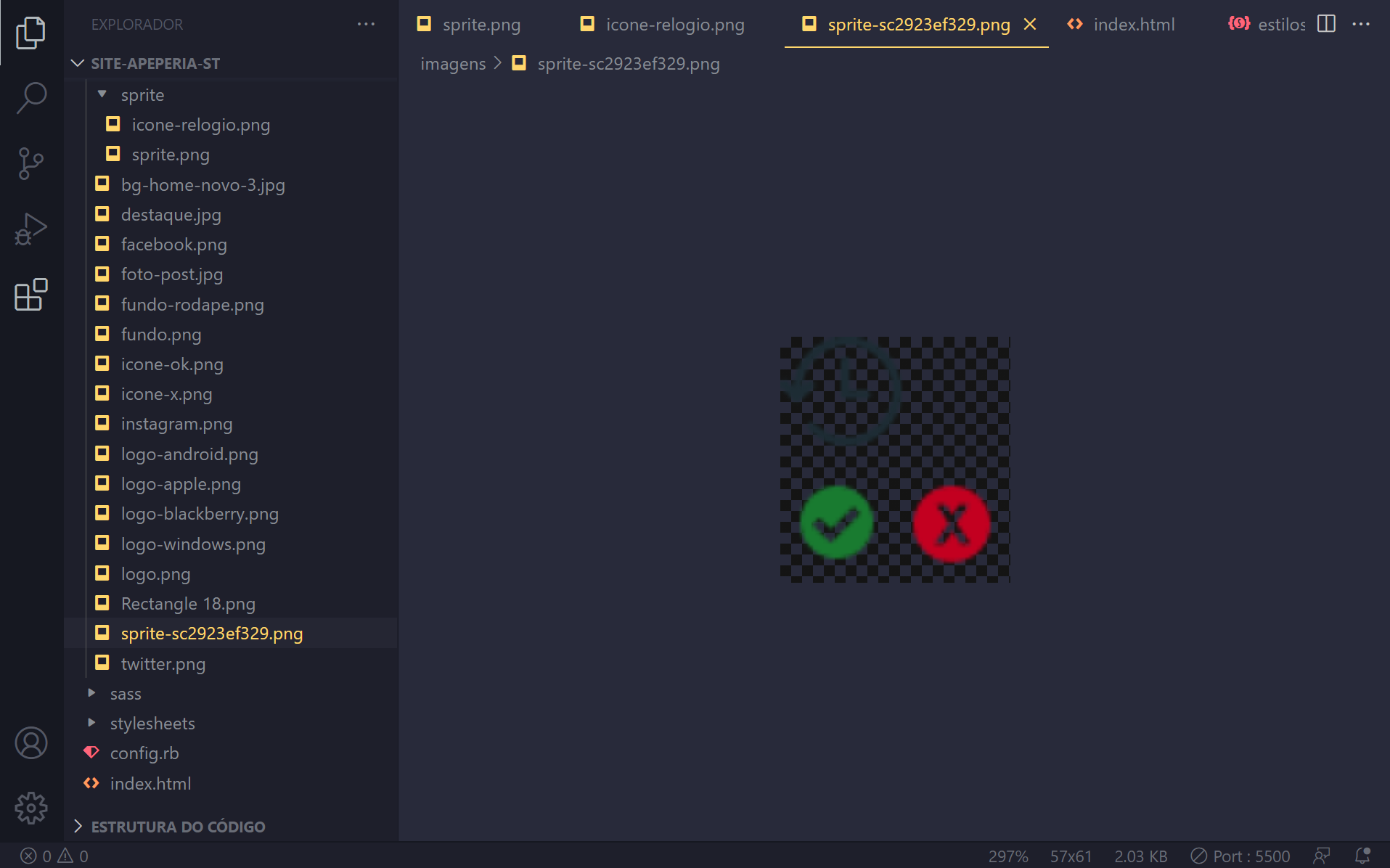Select the active sprite-sc2923ef329.png tab
The width and height of the screenshot is (1390, 868).
(918, 25)
